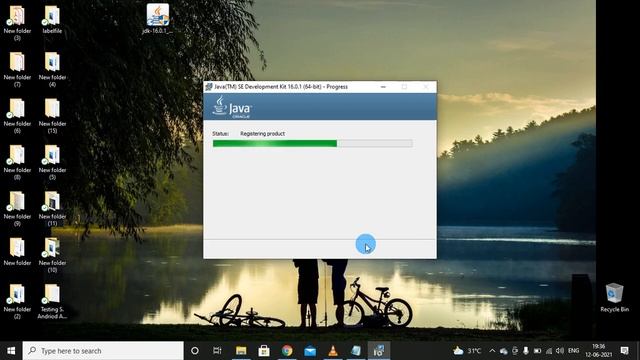Click the Cortana circle on taskbar
640x360 pixels.
[195, 351]
